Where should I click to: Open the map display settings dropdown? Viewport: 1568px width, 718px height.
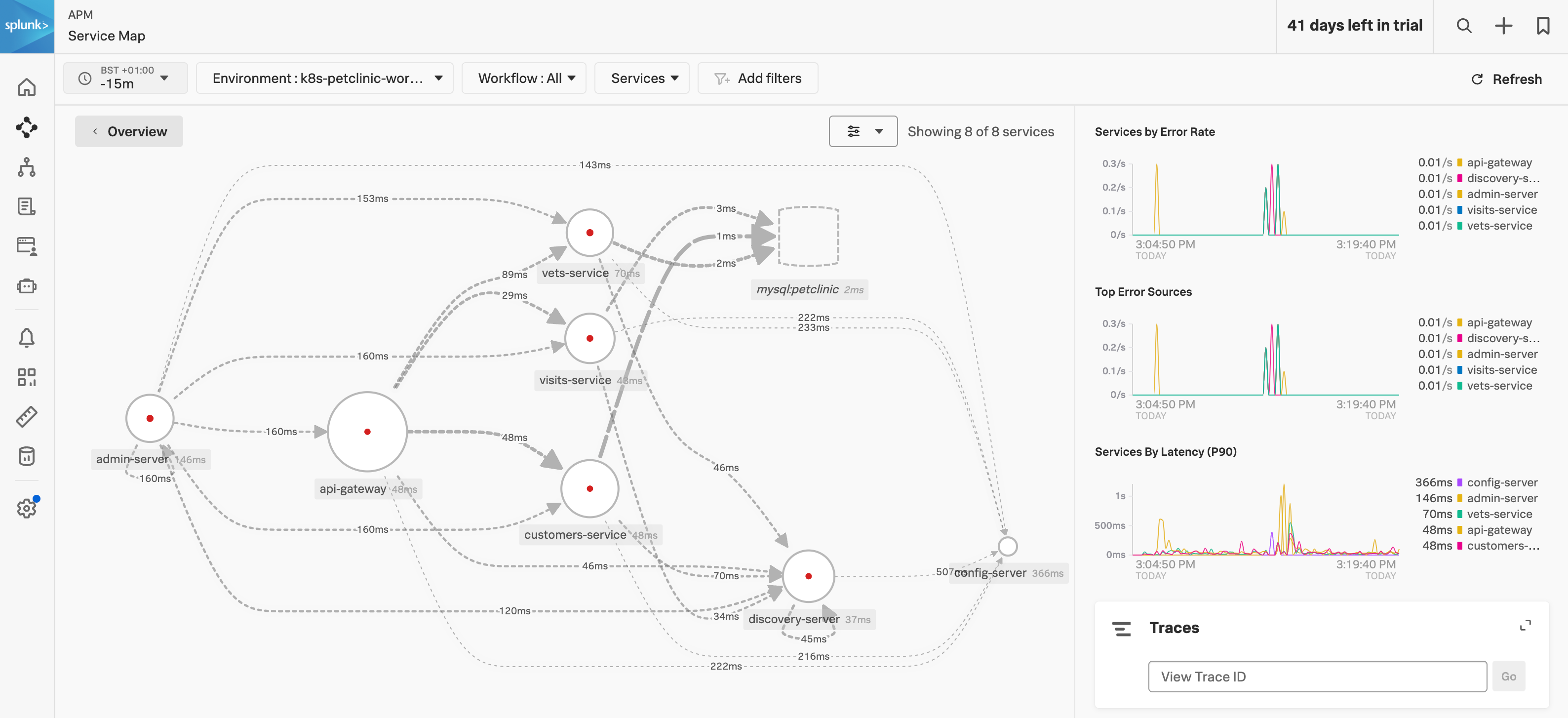click(x=862, y=131)
